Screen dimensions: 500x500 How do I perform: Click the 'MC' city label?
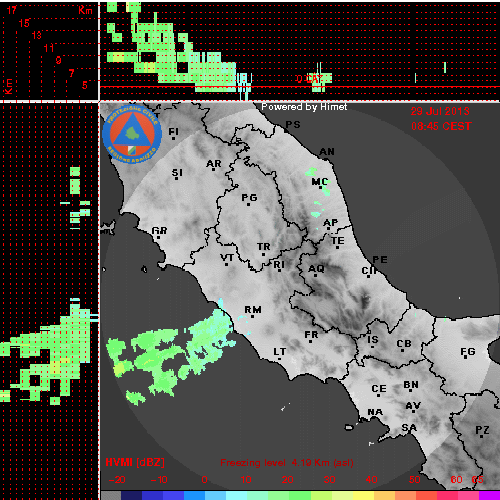319,182
